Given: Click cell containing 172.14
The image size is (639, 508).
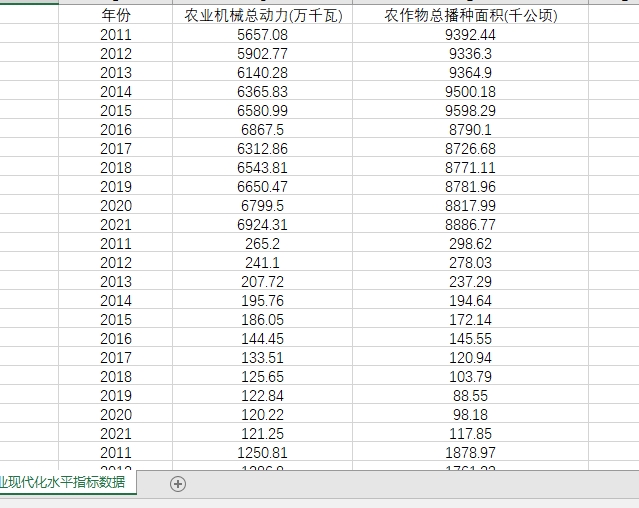Looking at the screenshot, I should (470, 320).
